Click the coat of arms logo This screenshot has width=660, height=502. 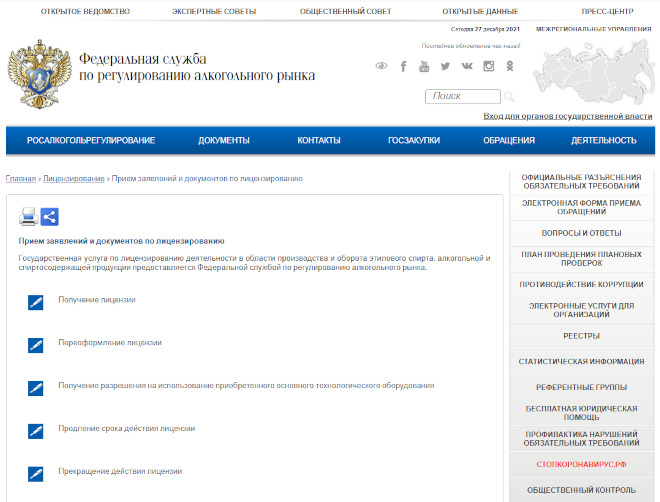[x=40, y=74]
